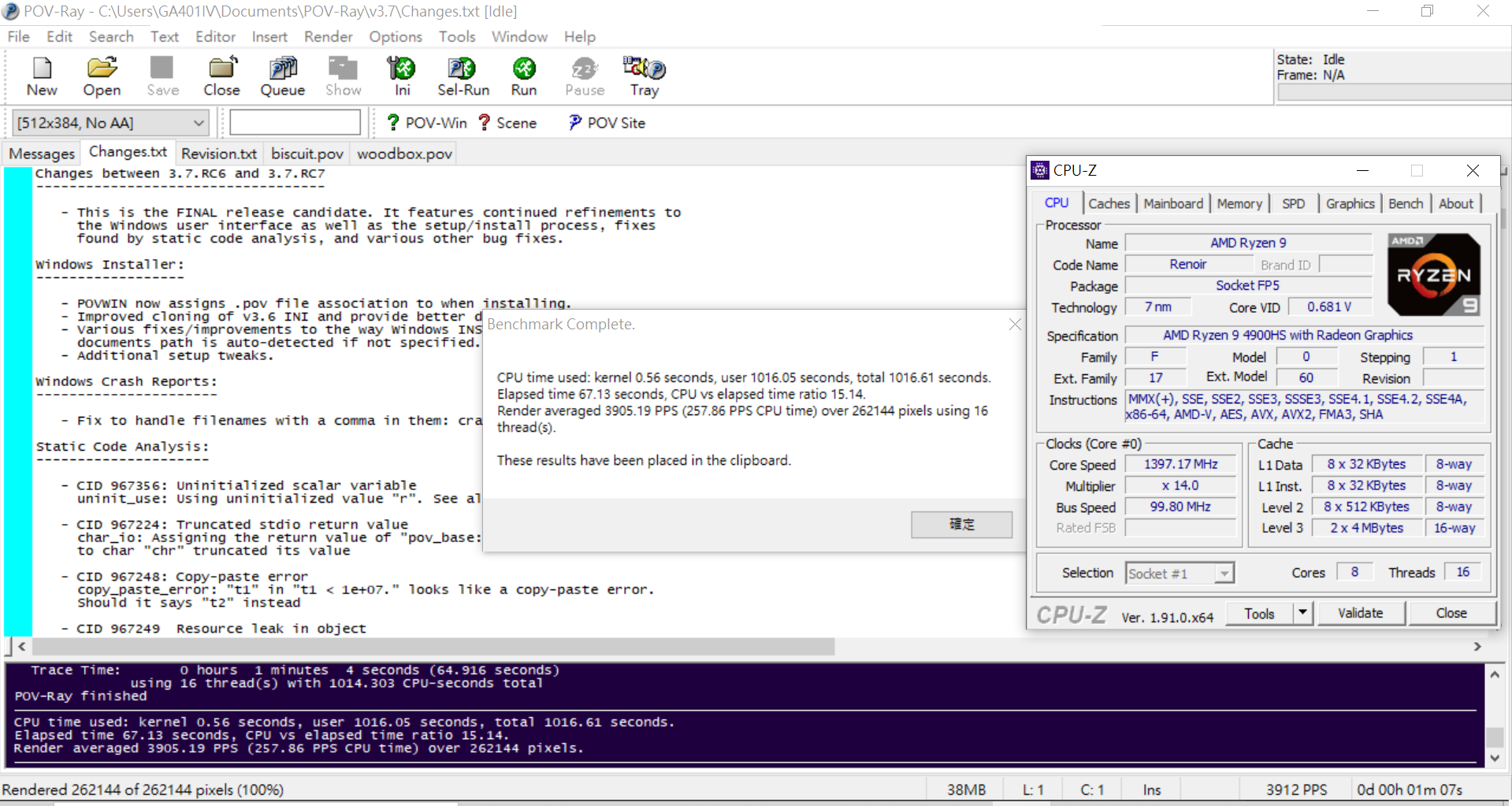Close the Benchmark Complete dialog
1512x806 pixels.
pos(1015,324)
